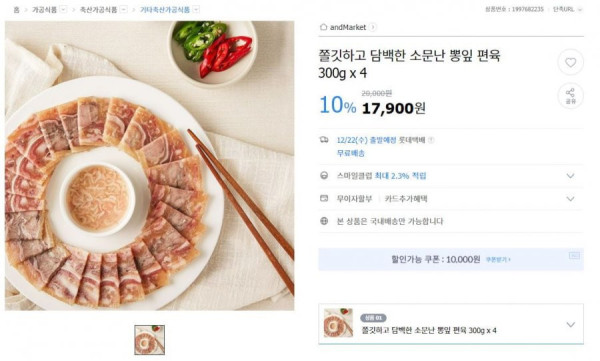The image size is (600, 361).
Task: Click the andMarket store home icon
Action: 323,27
